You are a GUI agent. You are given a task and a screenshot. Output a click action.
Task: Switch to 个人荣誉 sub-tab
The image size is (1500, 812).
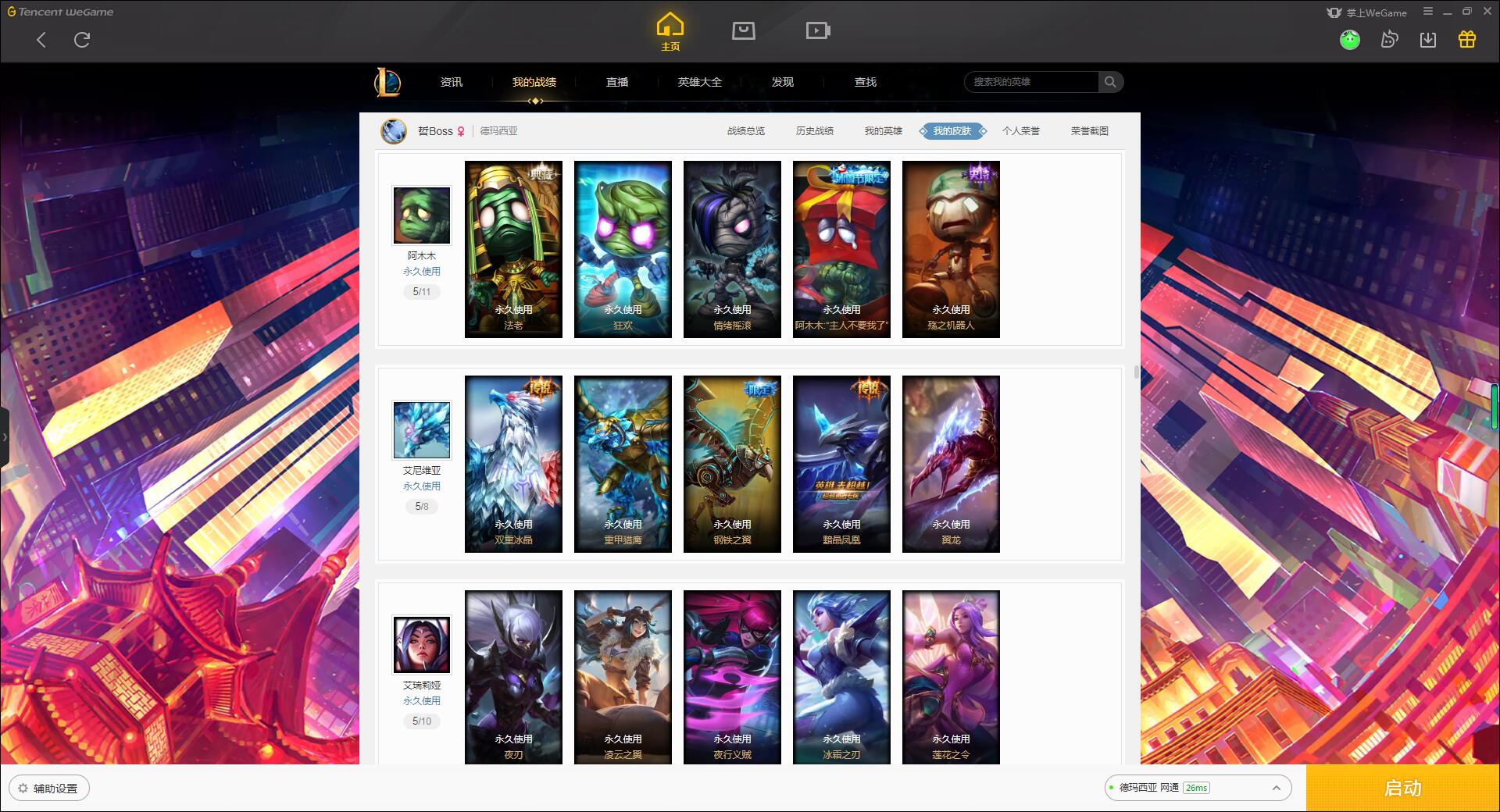pyautogui.click(x=1021, y=131)
